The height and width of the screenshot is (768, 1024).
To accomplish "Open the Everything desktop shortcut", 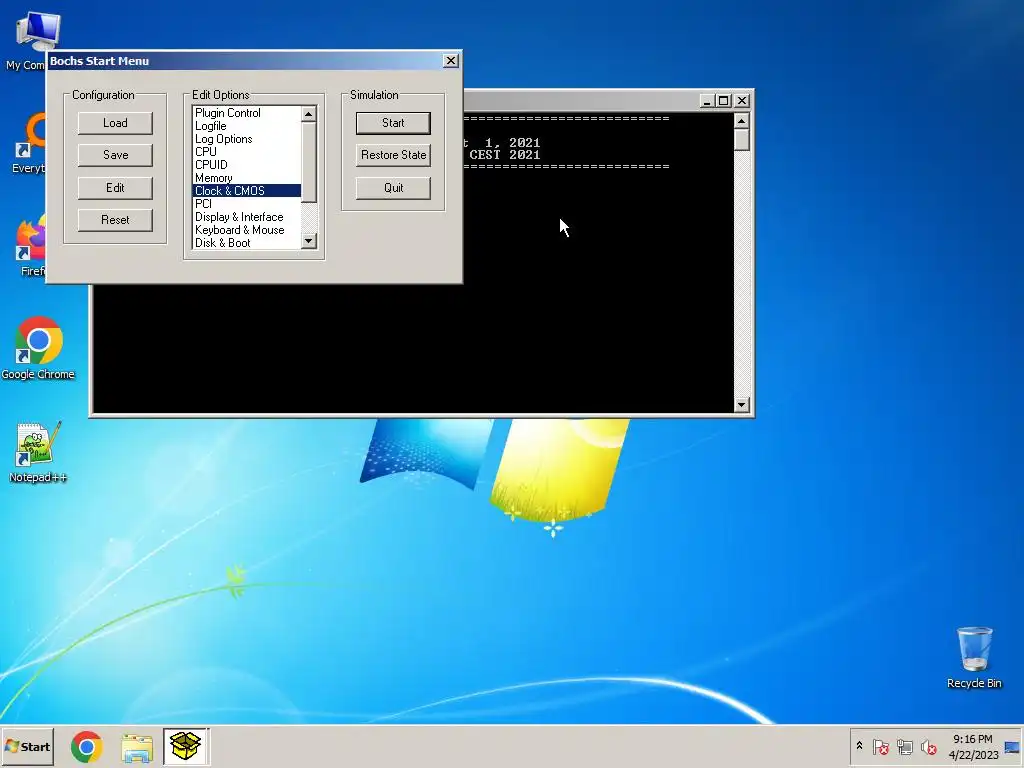I will point(29,144).
